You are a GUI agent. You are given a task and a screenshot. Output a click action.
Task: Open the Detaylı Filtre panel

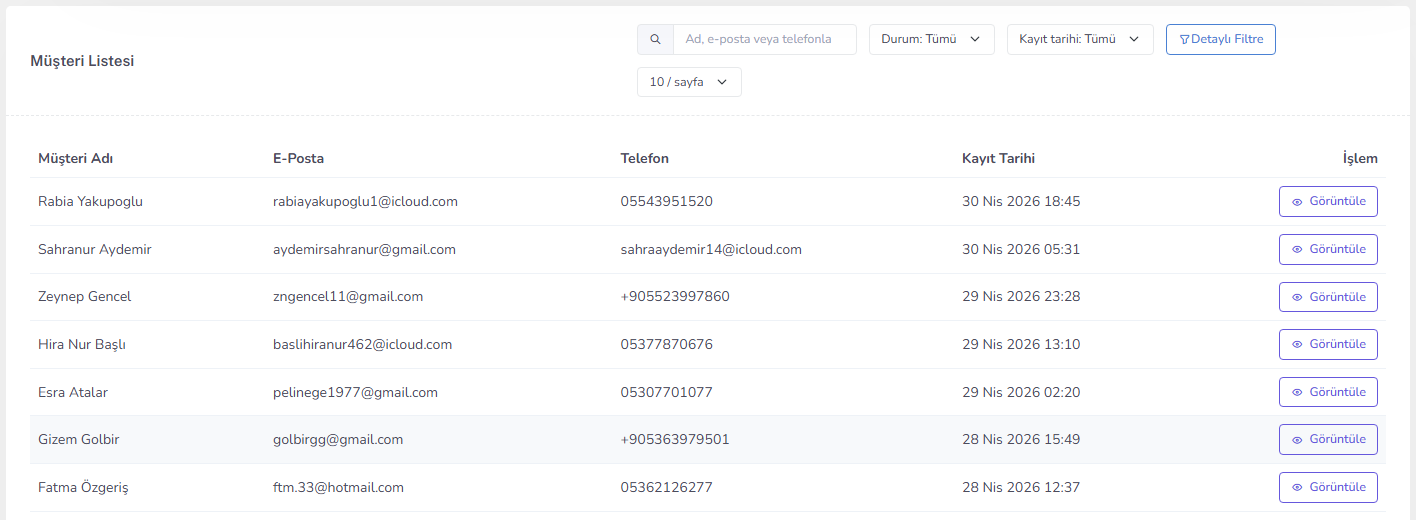[1221, 39]
